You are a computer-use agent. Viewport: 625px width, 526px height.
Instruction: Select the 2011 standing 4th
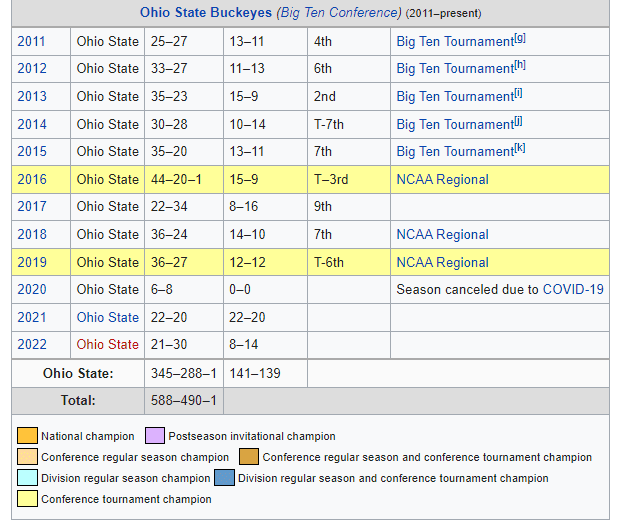(x=323, y=41)
